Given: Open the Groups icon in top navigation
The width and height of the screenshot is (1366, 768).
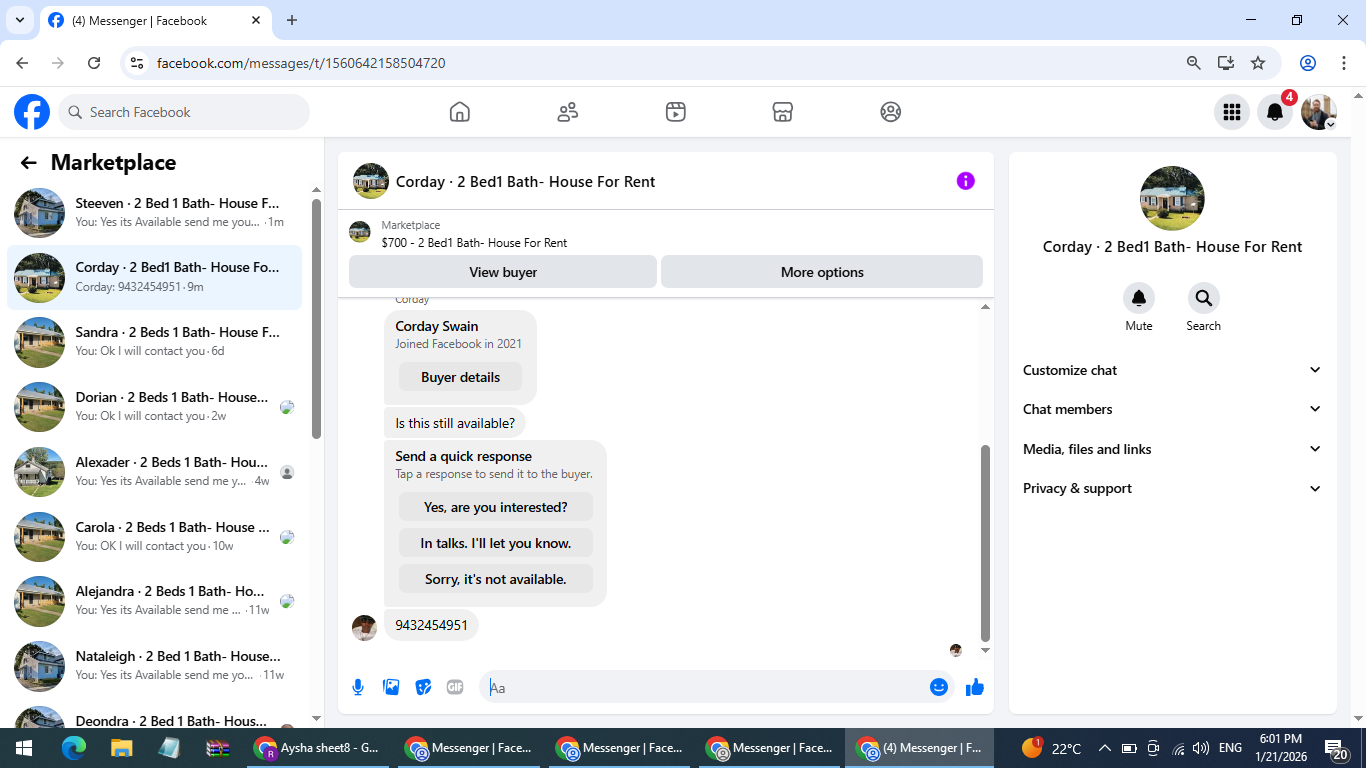Looking at the screenshot, I should 891,112.
